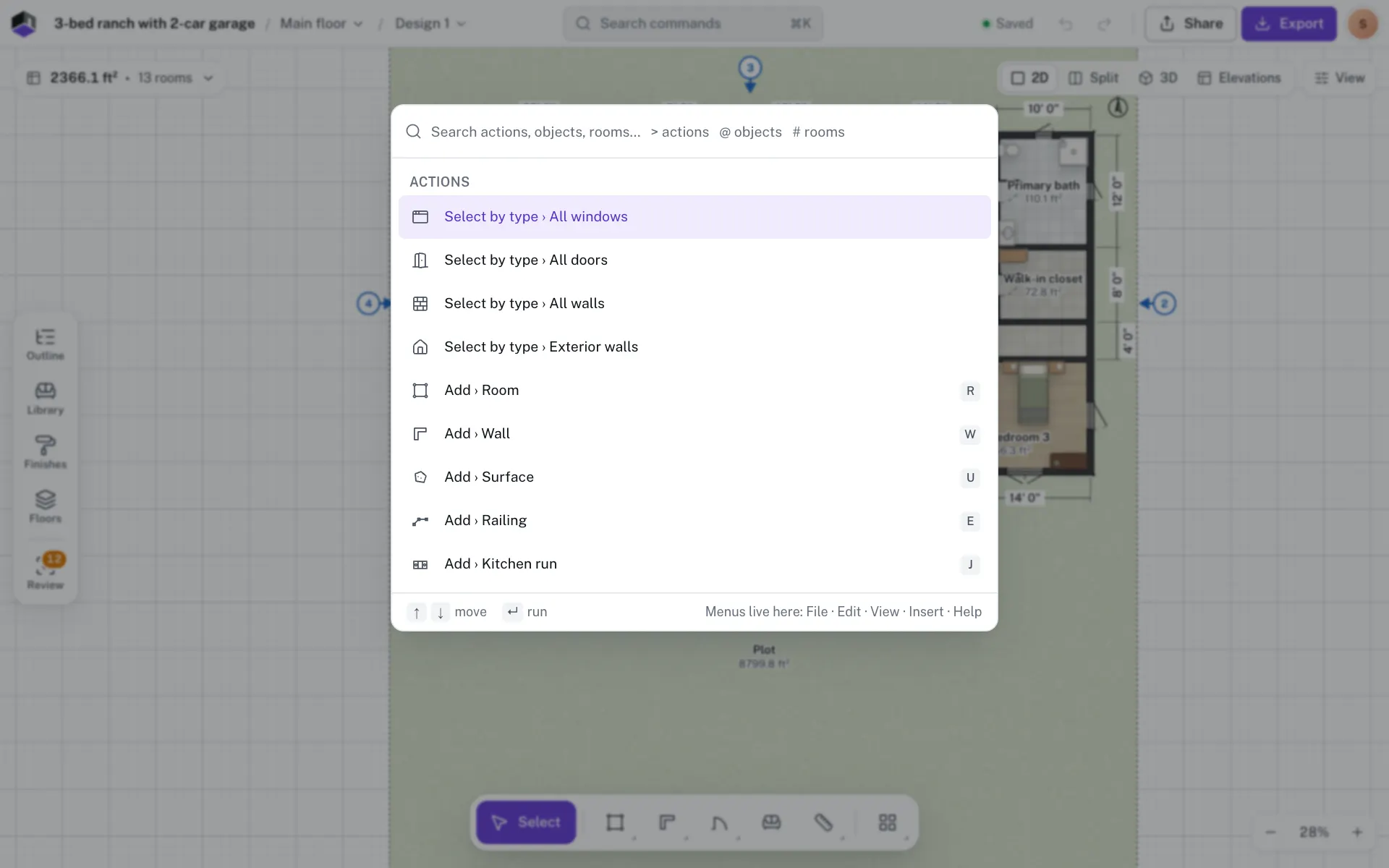
Task: Open the user avatar menu
Action: point(1362,24)
